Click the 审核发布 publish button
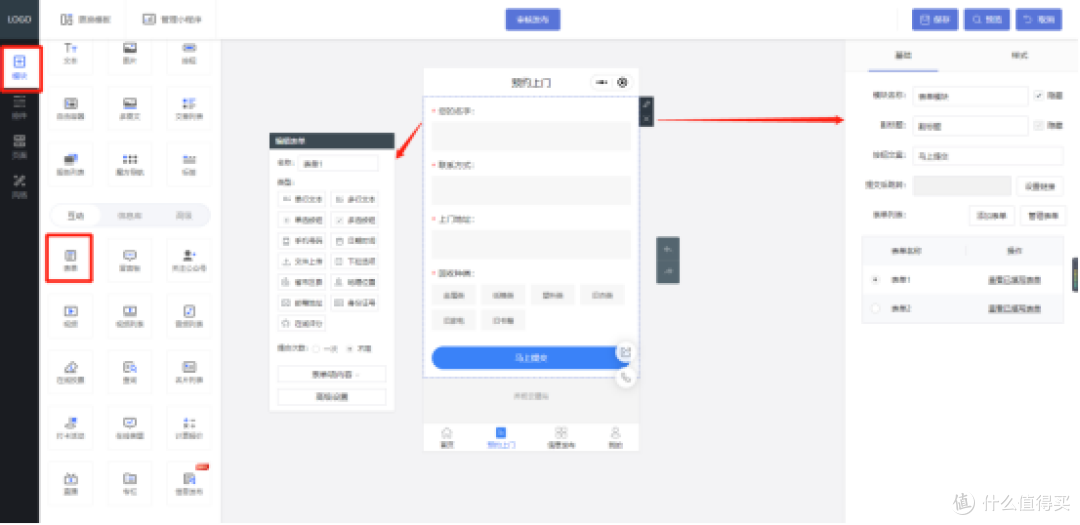The height and width of the screenshot is (525, 1080). [x=532, y=20]
